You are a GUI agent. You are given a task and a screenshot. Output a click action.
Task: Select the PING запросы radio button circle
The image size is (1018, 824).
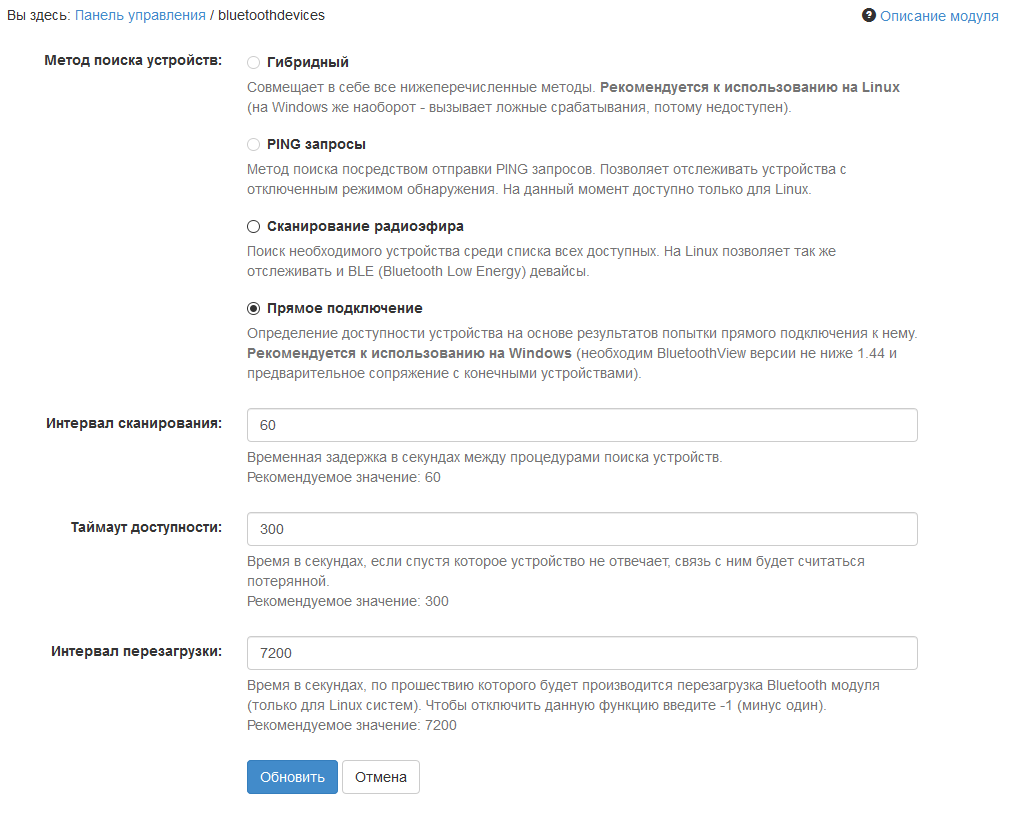click(253, 144)
